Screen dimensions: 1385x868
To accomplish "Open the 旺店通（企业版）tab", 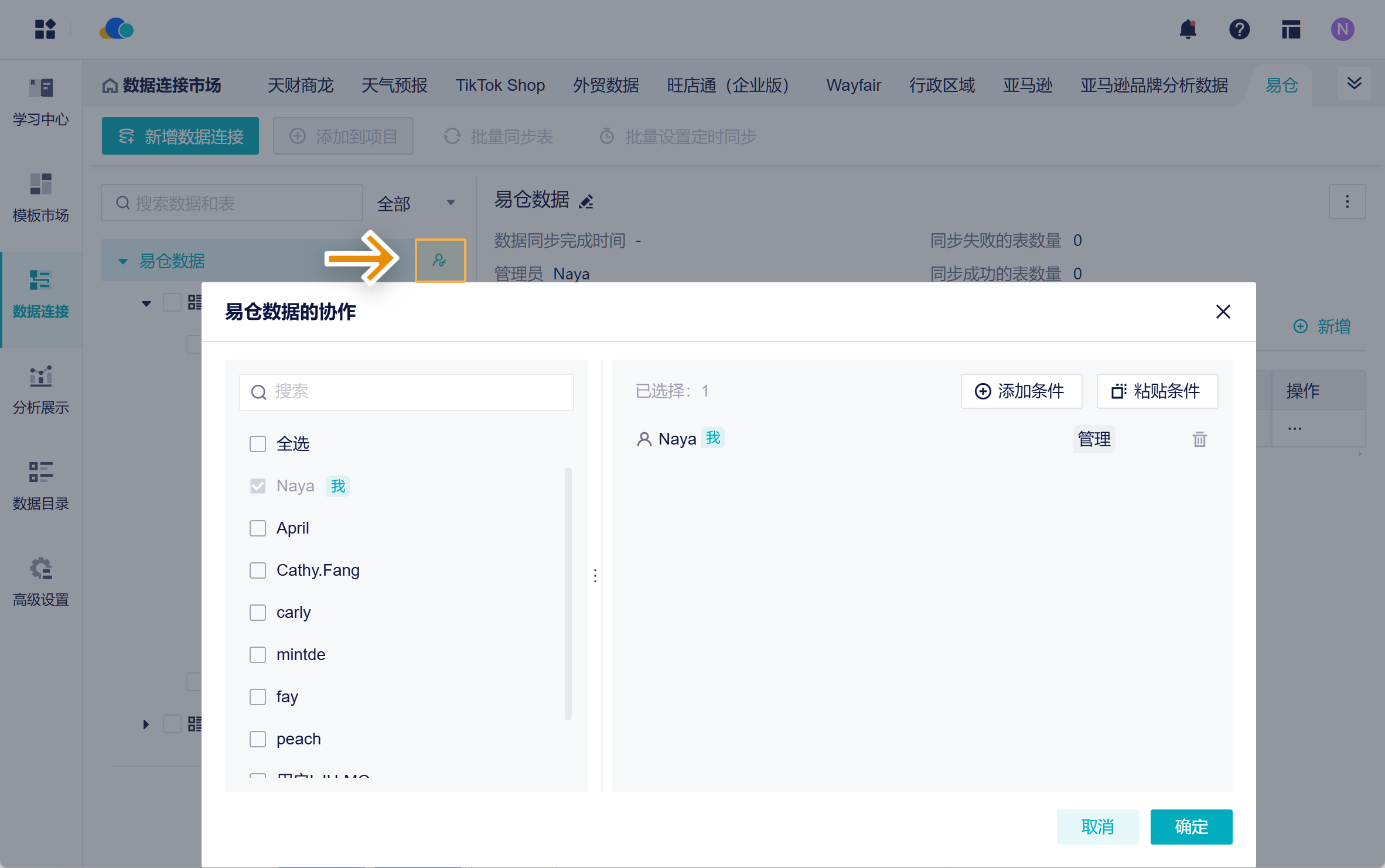I will click(732, 86).
